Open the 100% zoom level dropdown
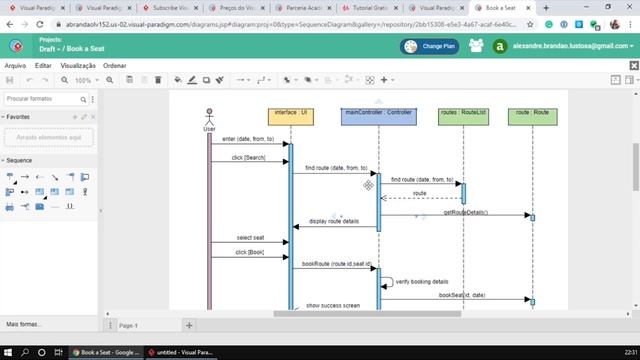Screen dimensions: 640x360 click(x=87, y=80)
